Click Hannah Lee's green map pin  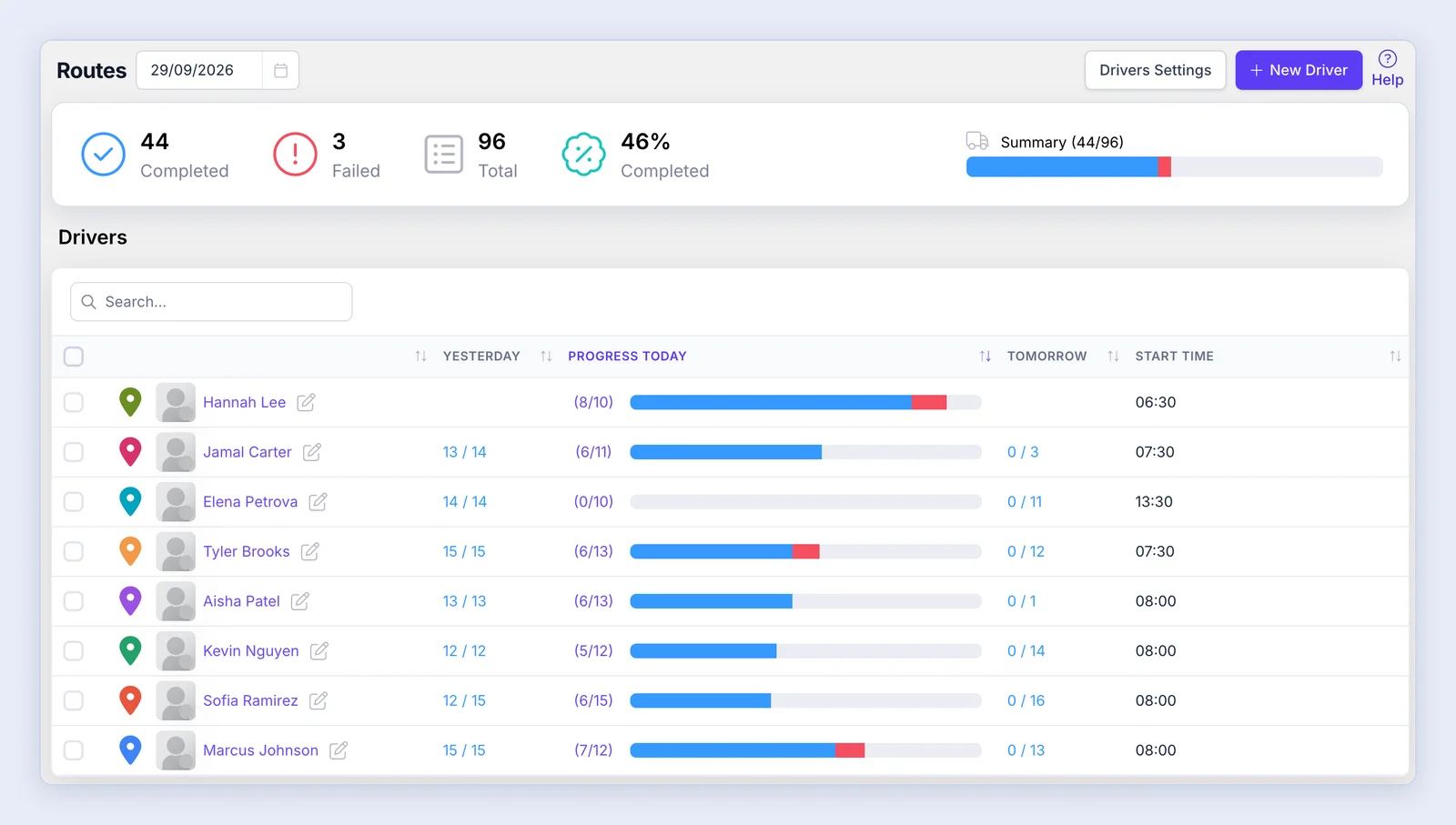pyautogui.click(x=131, y=401)
